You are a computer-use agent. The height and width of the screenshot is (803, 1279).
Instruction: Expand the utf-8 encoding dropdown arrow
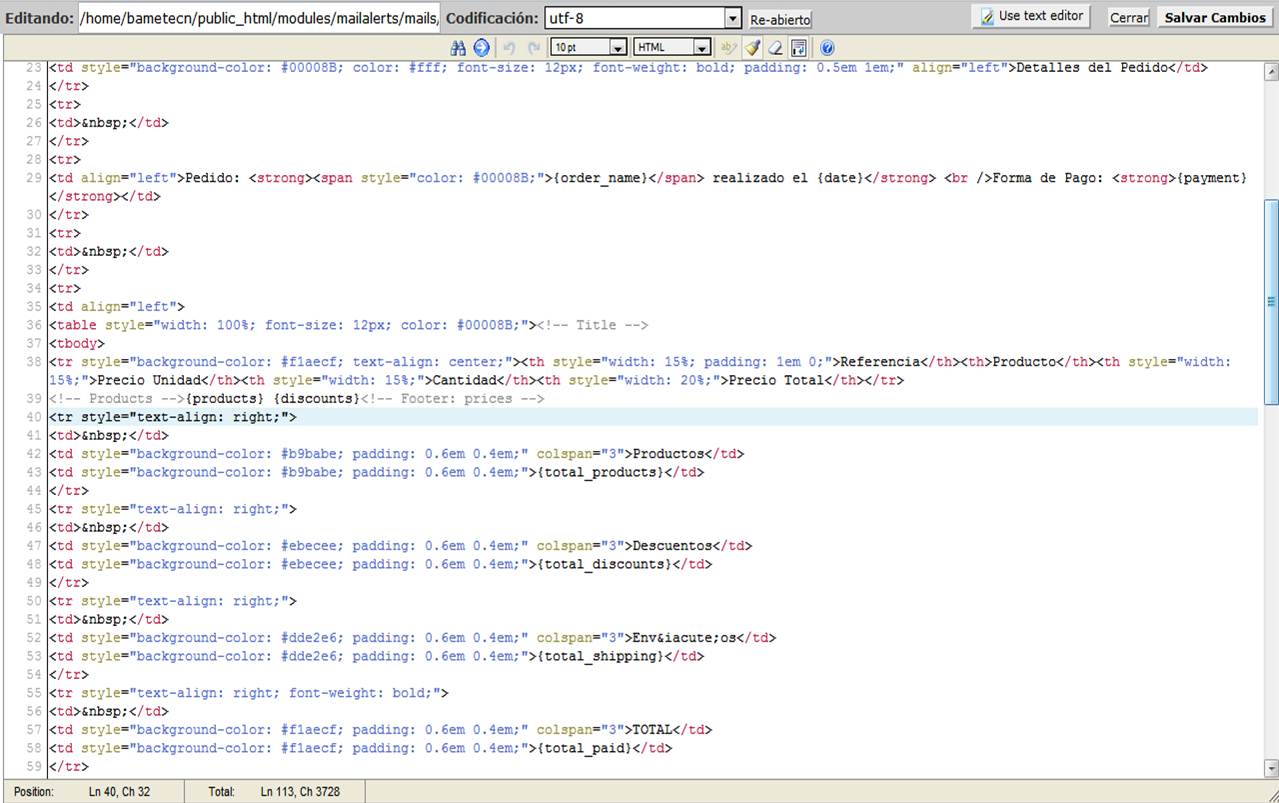(733, 18)
